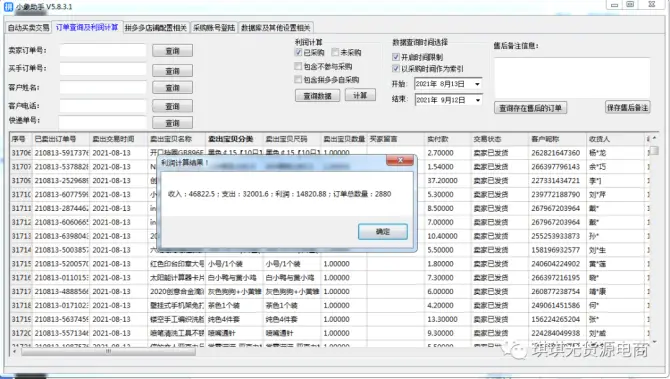Viewport: 670px width, 379px height.
Task: Click customer nickname 158196932577
Action: 558,250
